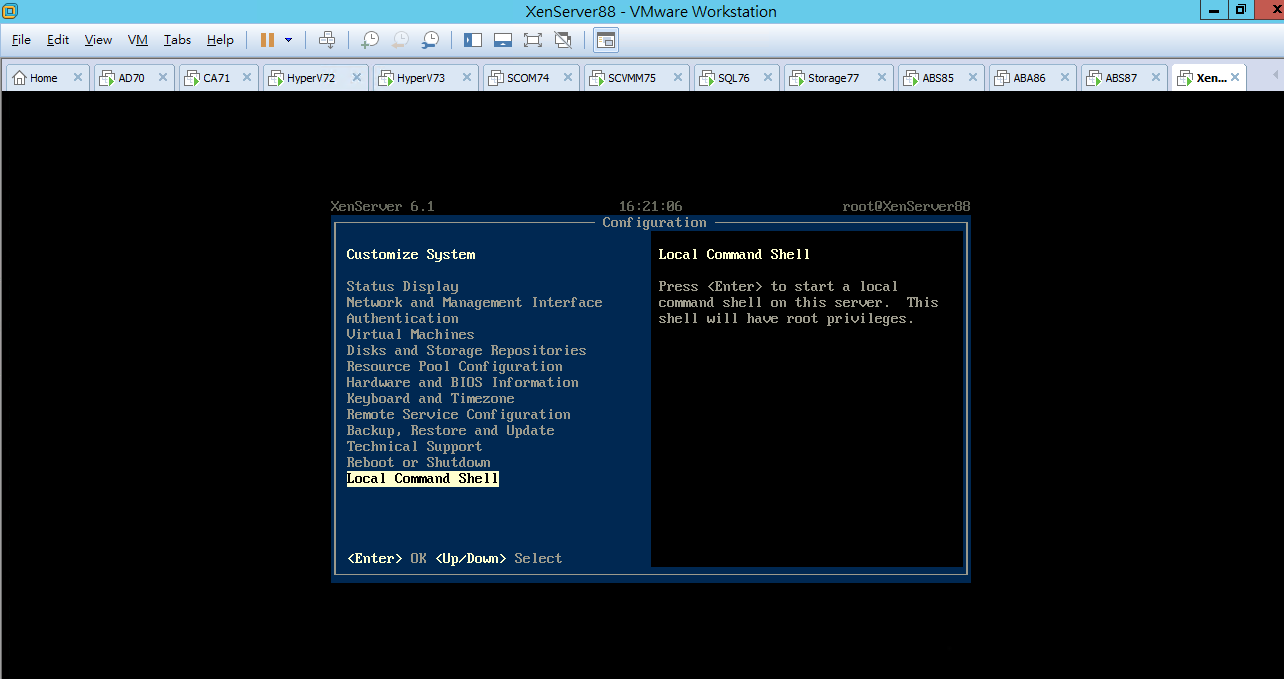Screen dimensions: 1285x679
Task: Select 'Backup, Restore and Update' entry
Action: pyautogui.click(x=450, y=430)
